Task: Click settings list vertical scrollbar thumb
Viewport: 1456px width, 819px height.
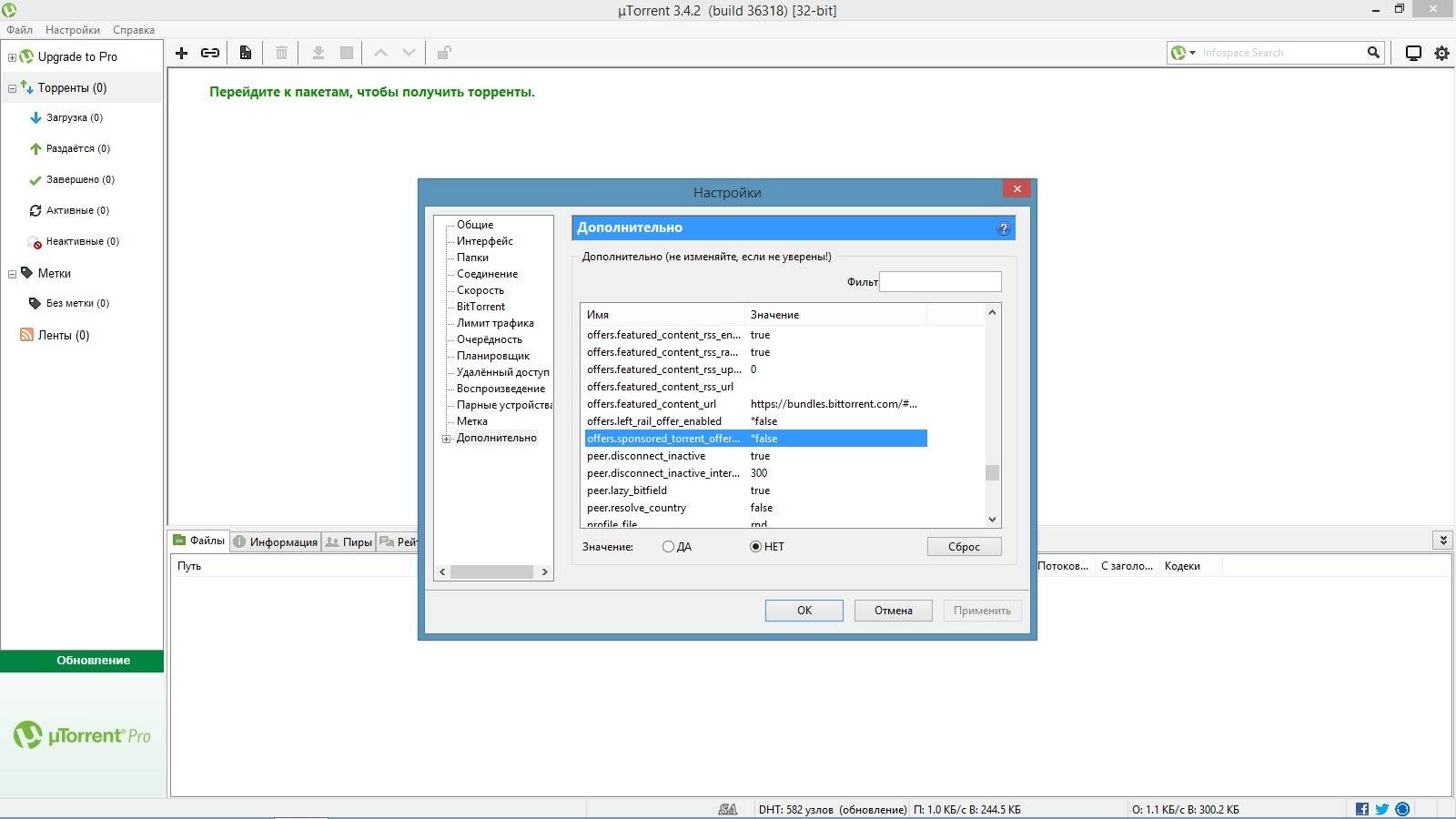Action: click(x=993, y=473)
